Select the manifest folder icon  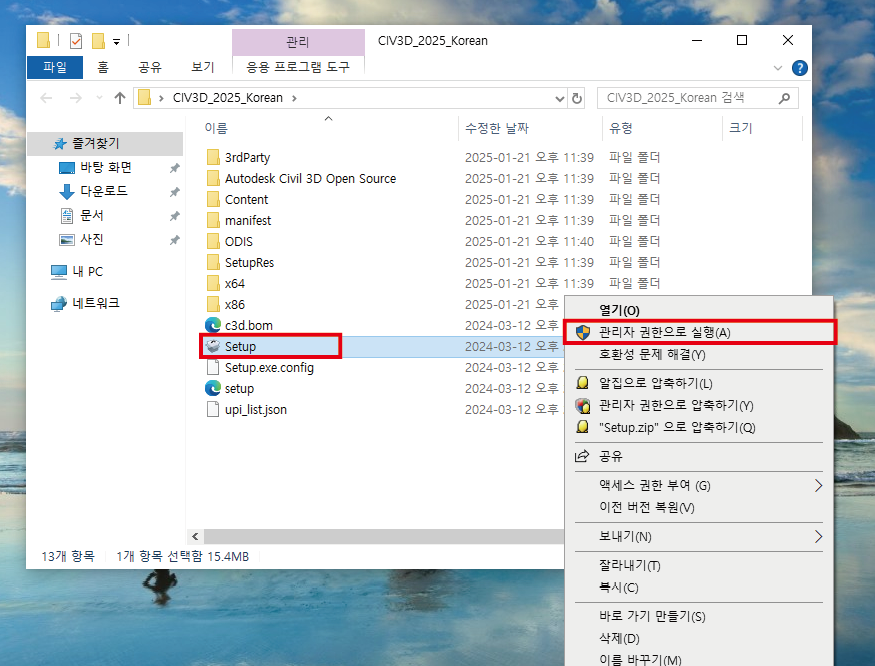point(213,221)
